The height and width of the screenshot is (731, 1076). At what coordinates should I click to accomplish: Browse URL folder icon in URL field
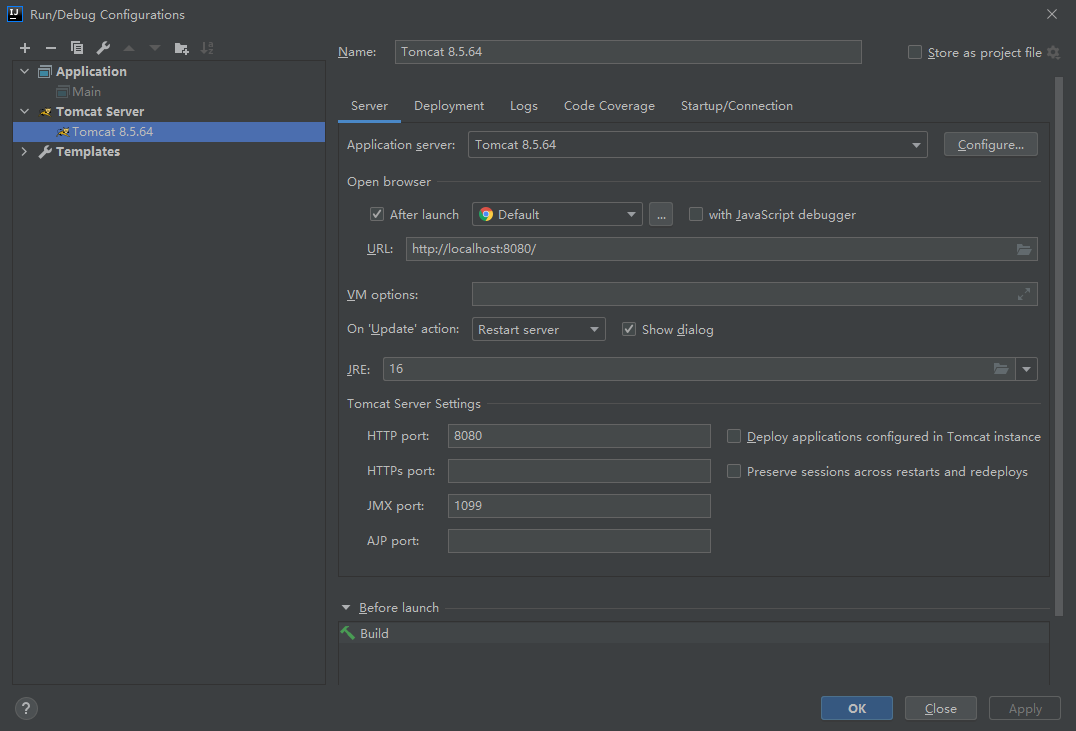1024,249
